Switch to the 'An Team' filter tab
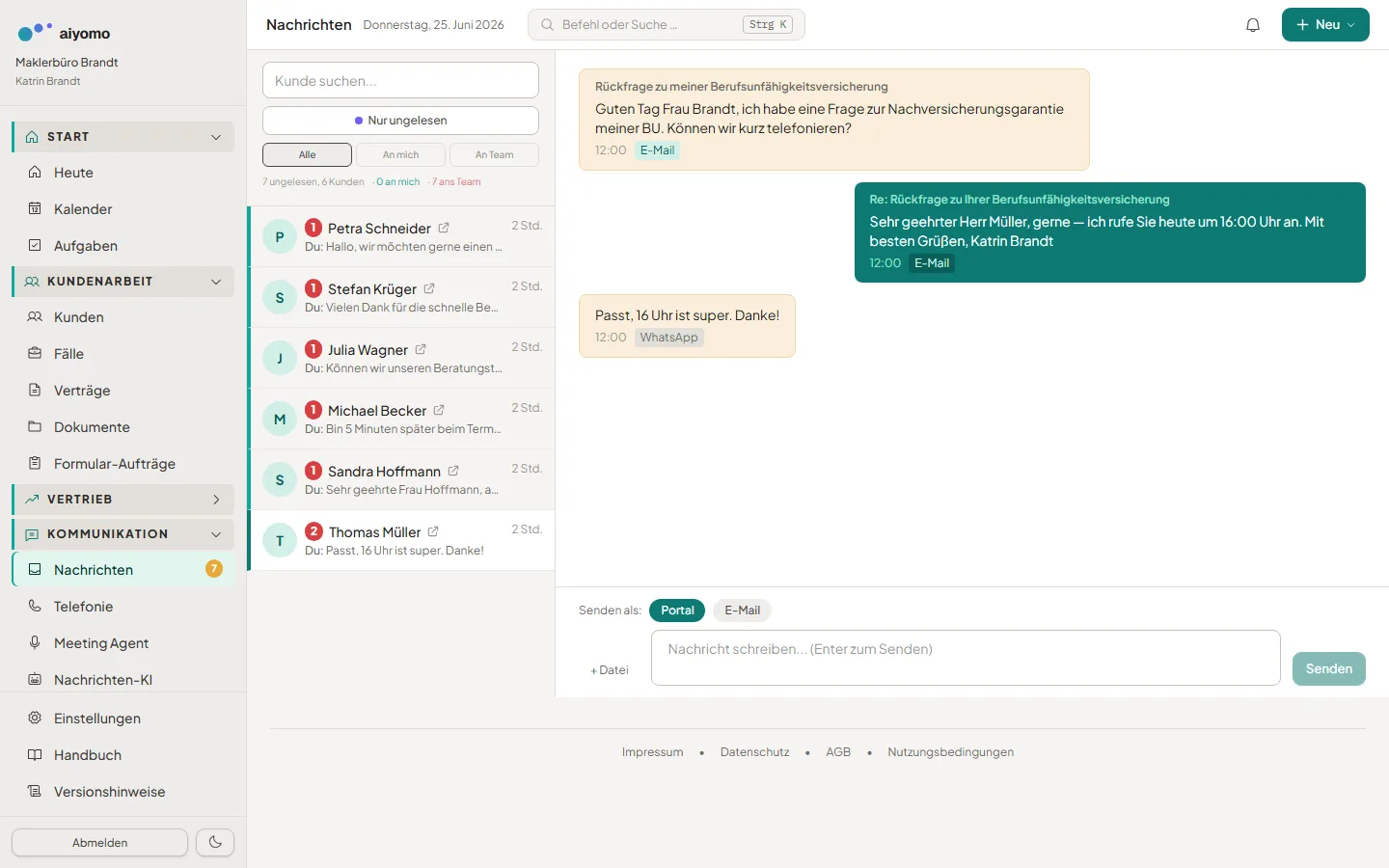 coord(494,154)
